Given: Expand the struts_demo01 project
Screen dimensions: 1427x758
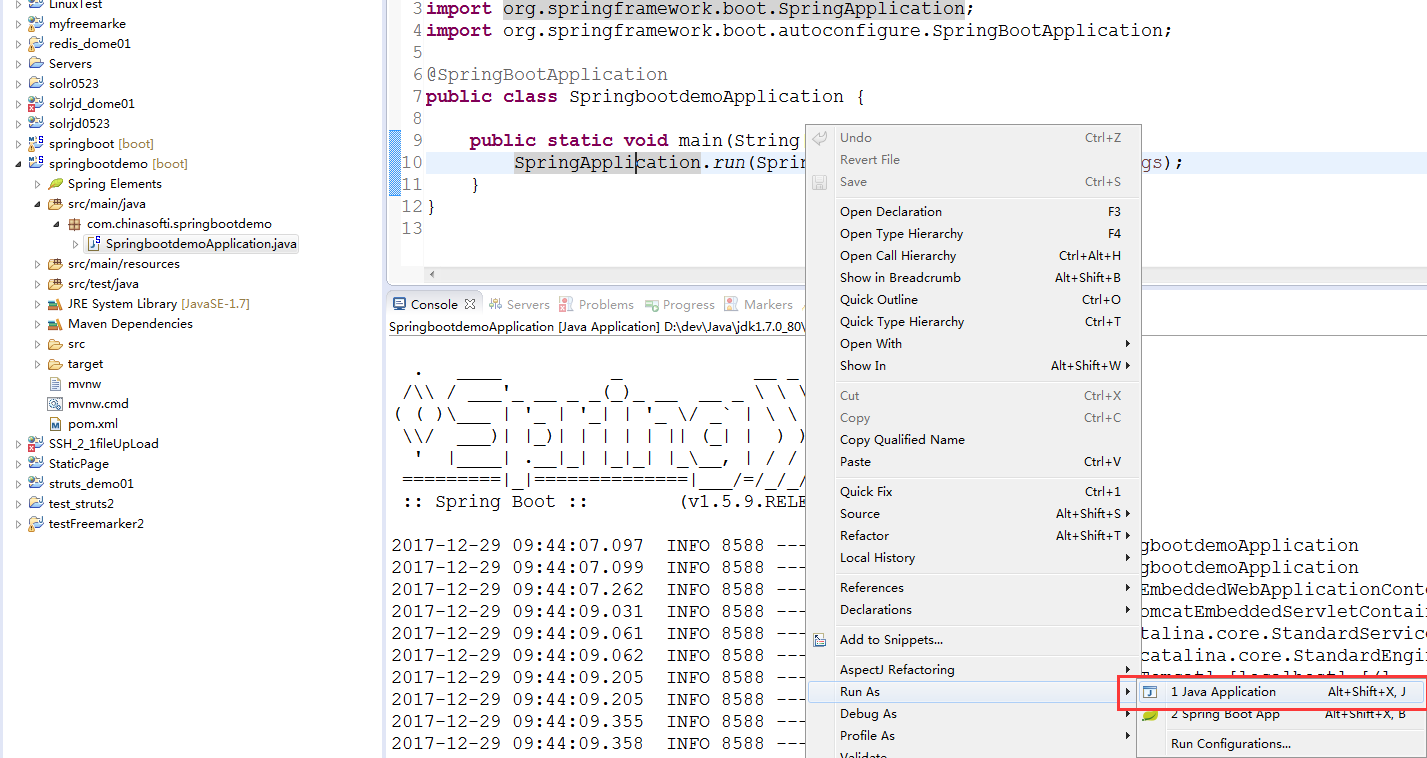Looking at the screenshot, I should (18, 484).
